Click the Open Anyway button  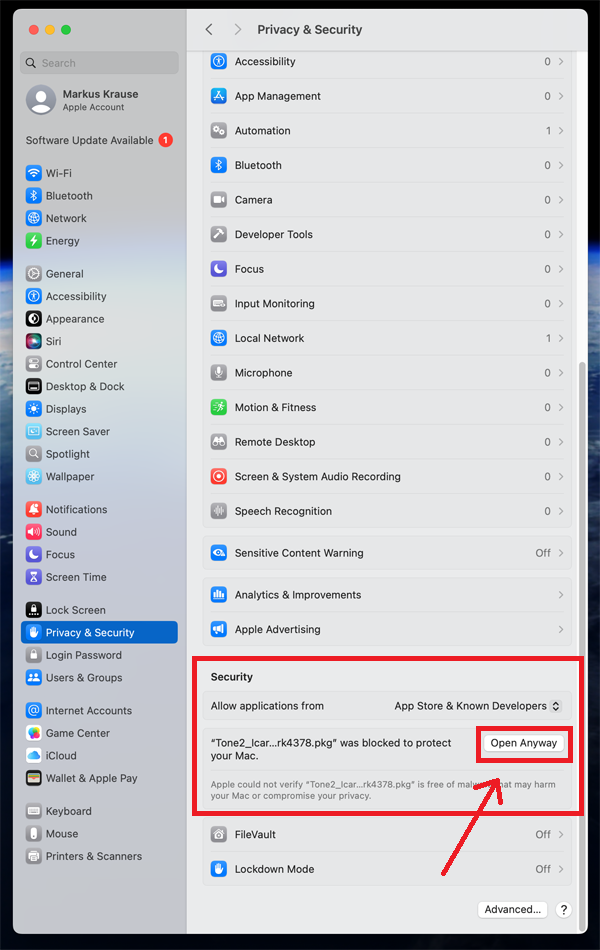tap(524, 743)
